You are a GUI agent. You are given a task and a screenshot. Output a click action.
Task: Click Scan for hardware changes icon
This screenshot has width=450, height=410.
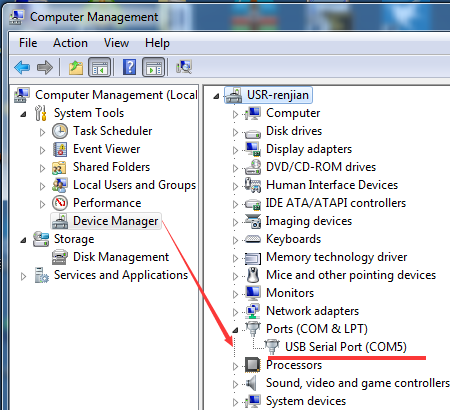184,67
